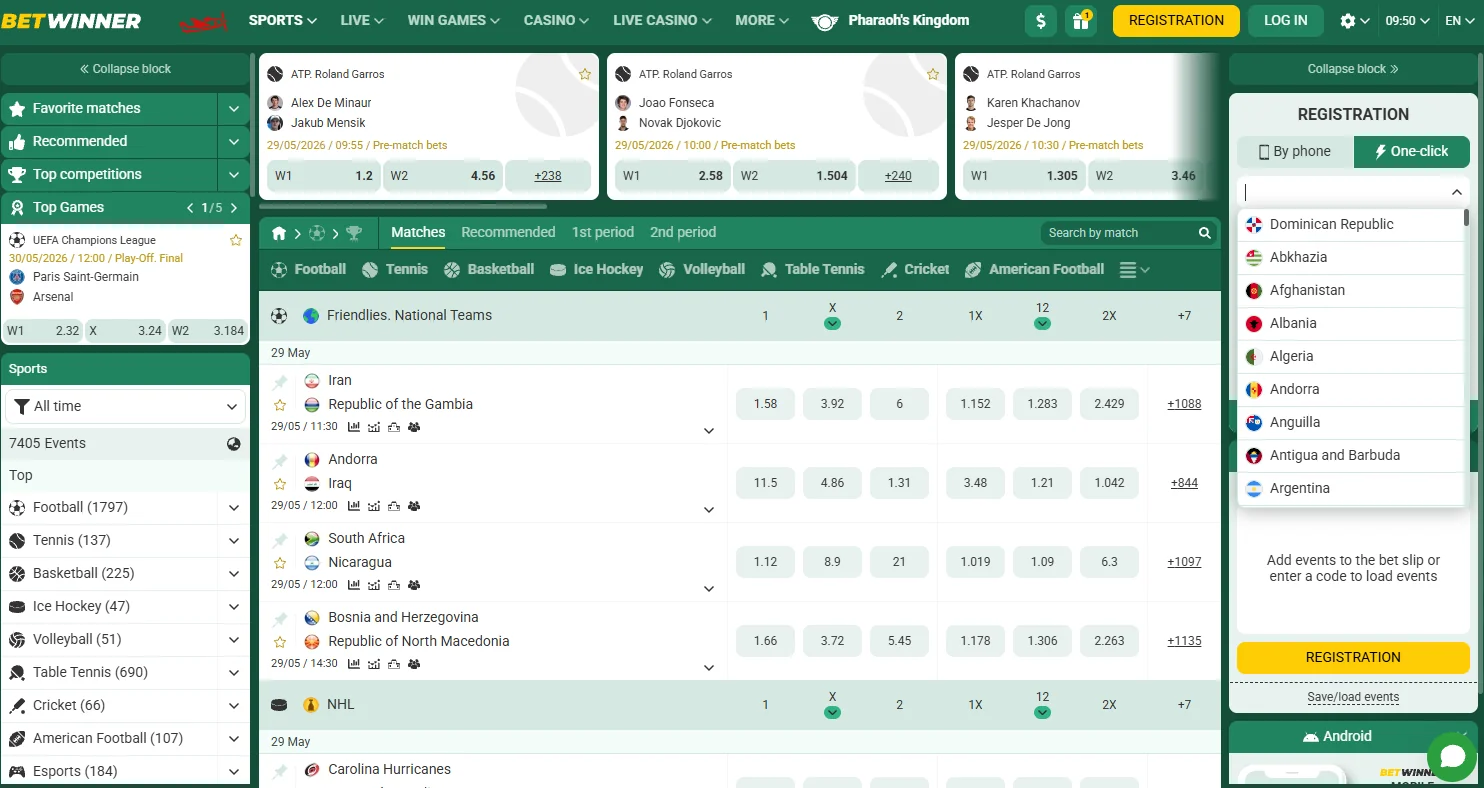The height and width of the screenshot is (788, 1484).
Task: Open +1088 markets for Iran match
Action: (x=1184, y=404)
